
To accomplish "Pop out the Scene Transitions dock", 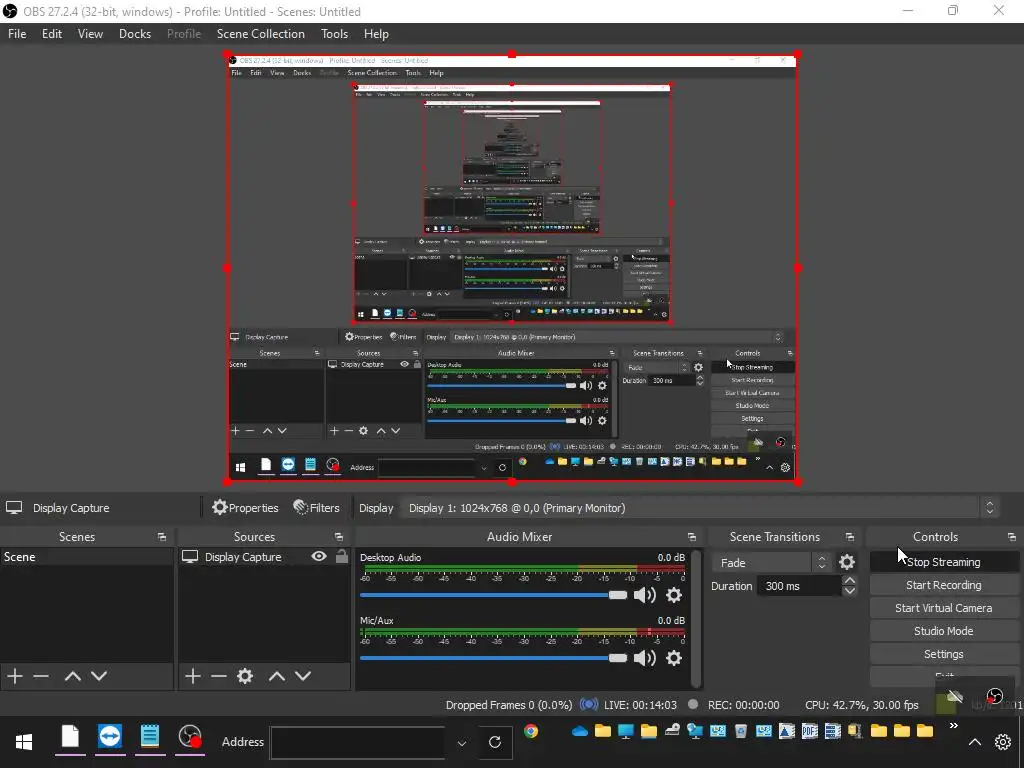I will (850, 537).
